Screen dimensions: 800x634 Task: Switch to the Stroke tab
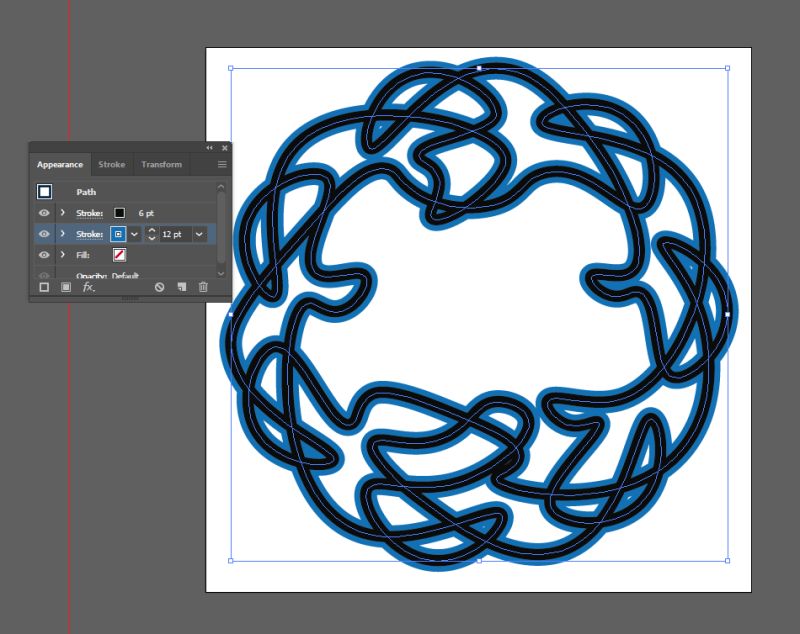tap(112, 165)
